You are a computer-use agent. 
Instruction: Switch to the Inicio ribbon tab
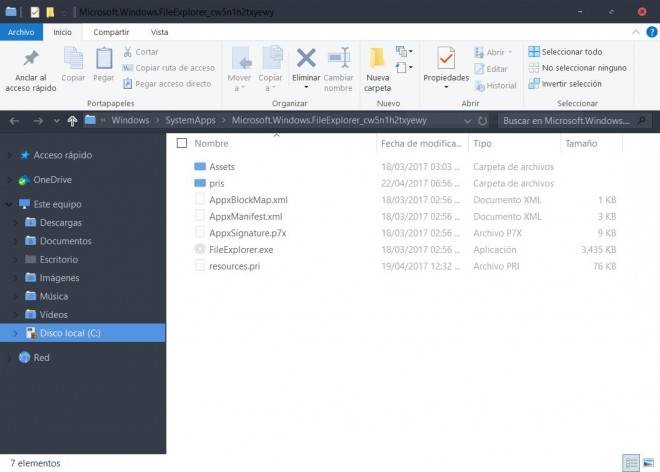pyautogui.click(x=62, y=32)
